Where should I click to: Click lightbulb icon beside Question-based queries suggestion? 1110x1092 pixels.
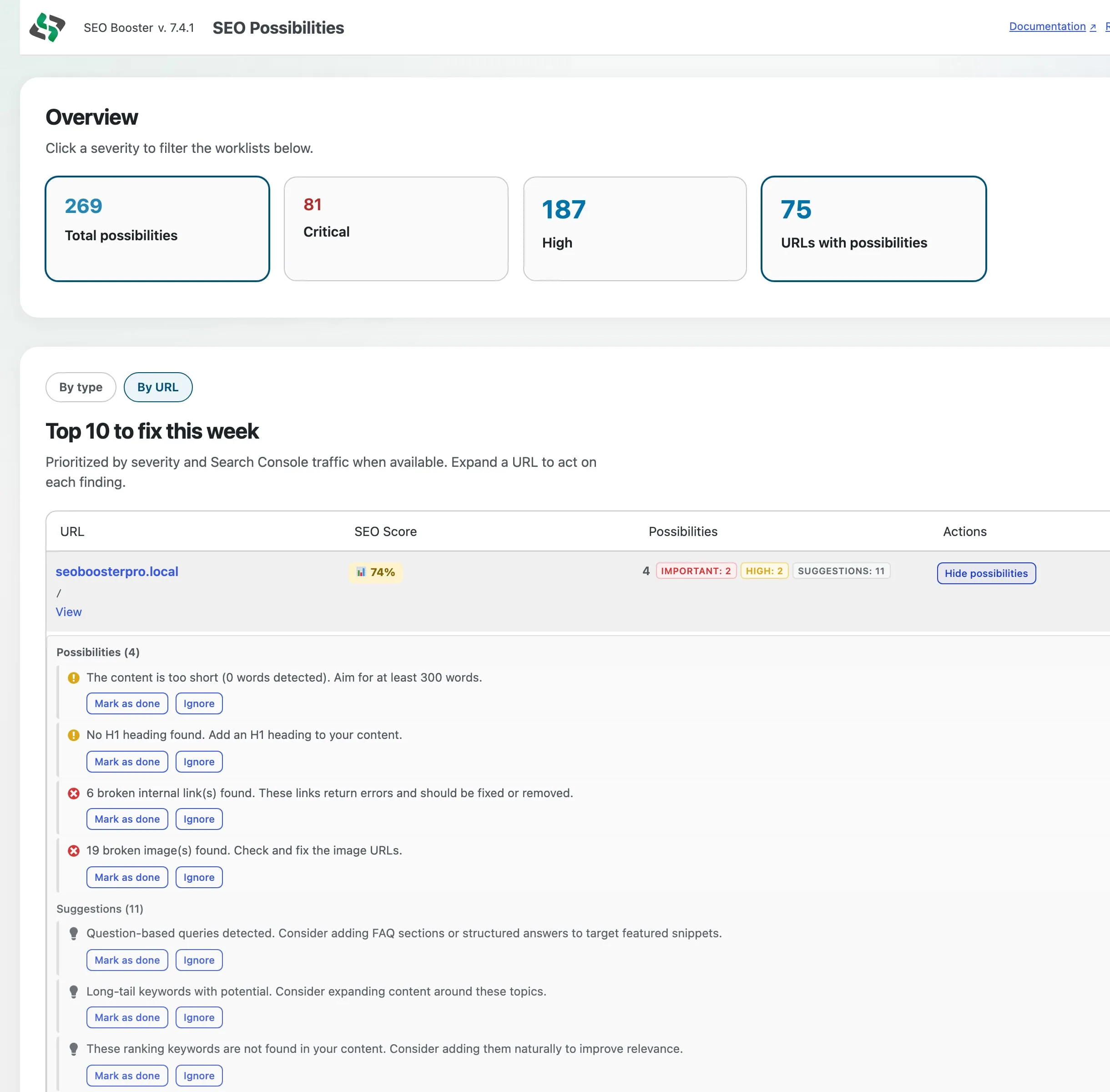point(73,934)
